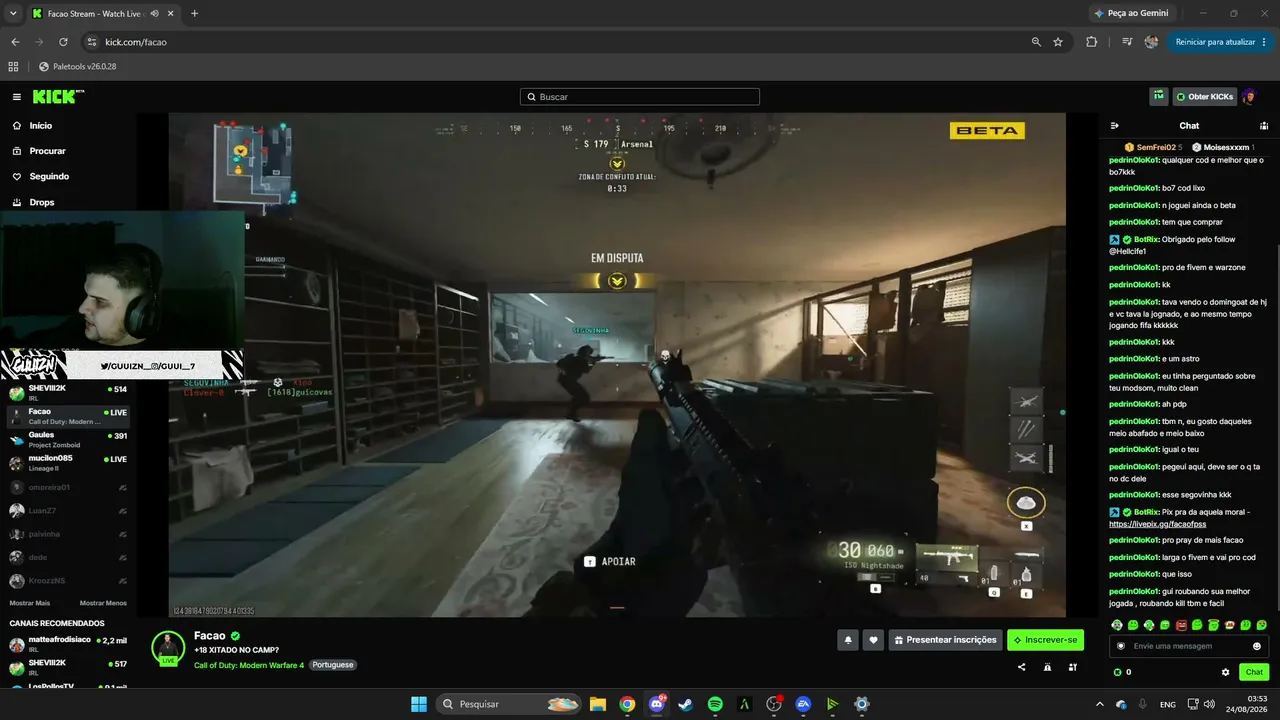1280x720 pixels.
Task: Open the Call of Duty: Modern Warfare 4 category link
Action: (249, 665)
